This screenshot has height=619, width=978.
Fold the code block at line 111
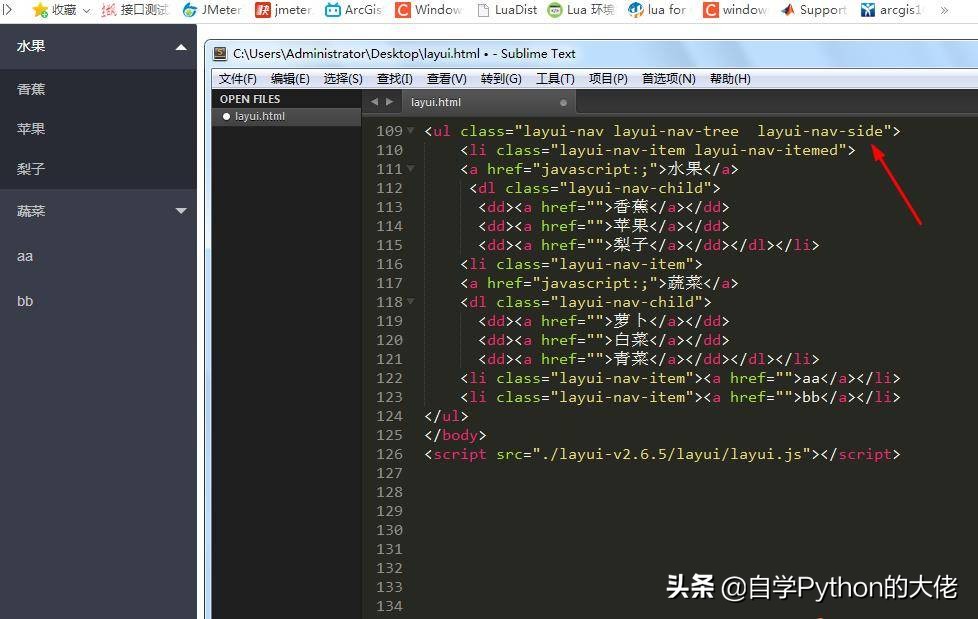pyautogui.click(x=410, y=168)
